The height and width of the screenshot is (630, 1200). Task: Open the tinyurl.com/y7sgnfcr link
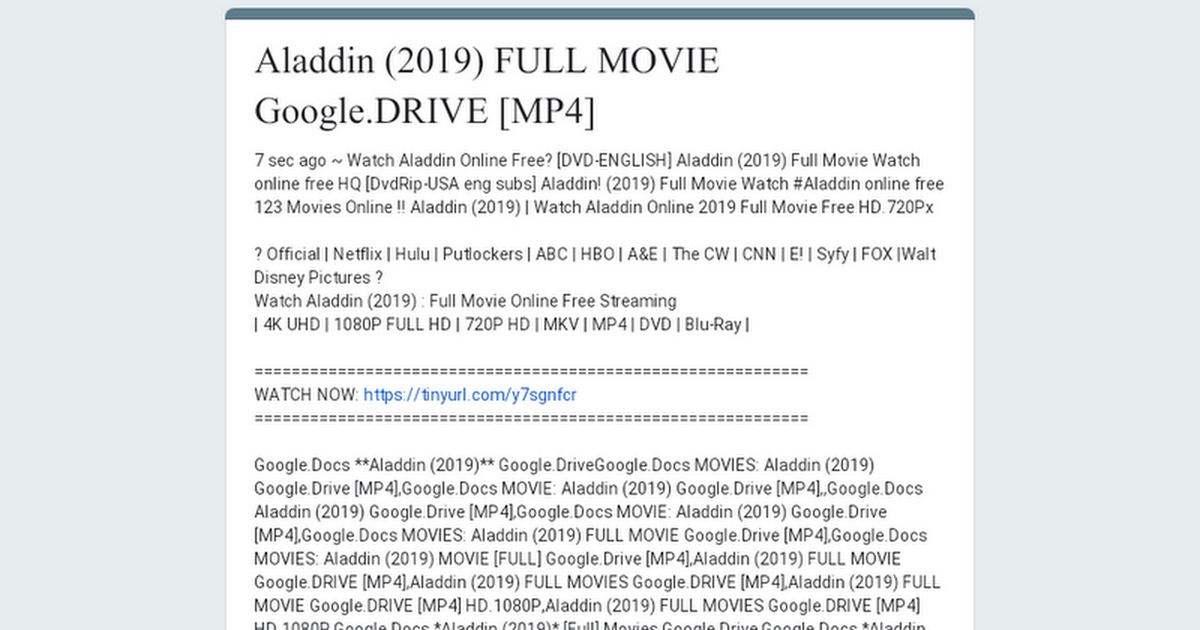point(470,395)
